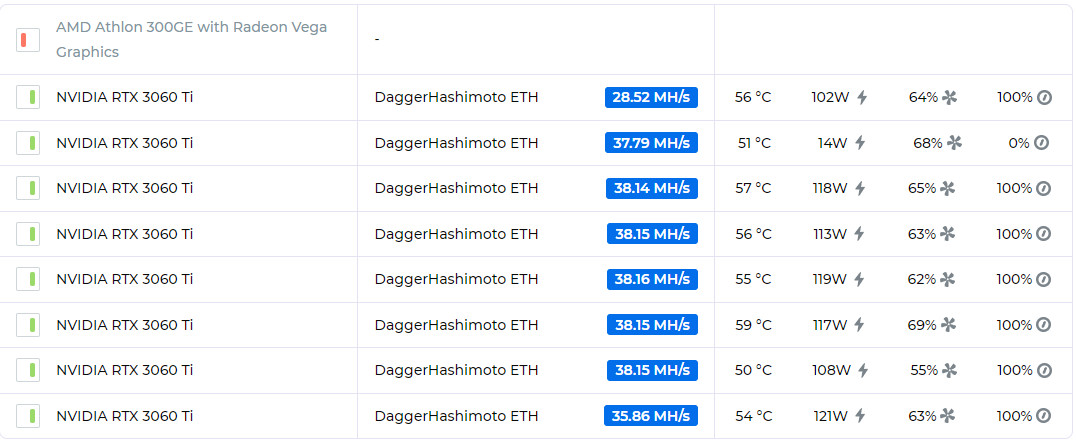Screen dimensions: 1076x441
Task: Click the load gauge icon beside 0%
Action: (1041, 143)
